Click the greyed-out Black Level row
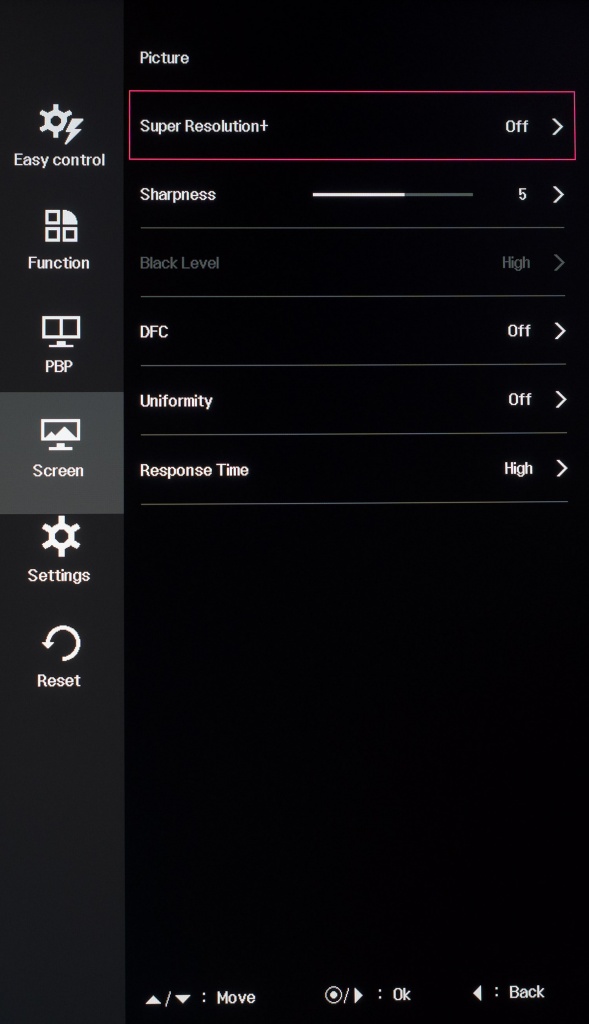Screen dimensions: 589x1024 pyautogui.click(x=353, y=263)
